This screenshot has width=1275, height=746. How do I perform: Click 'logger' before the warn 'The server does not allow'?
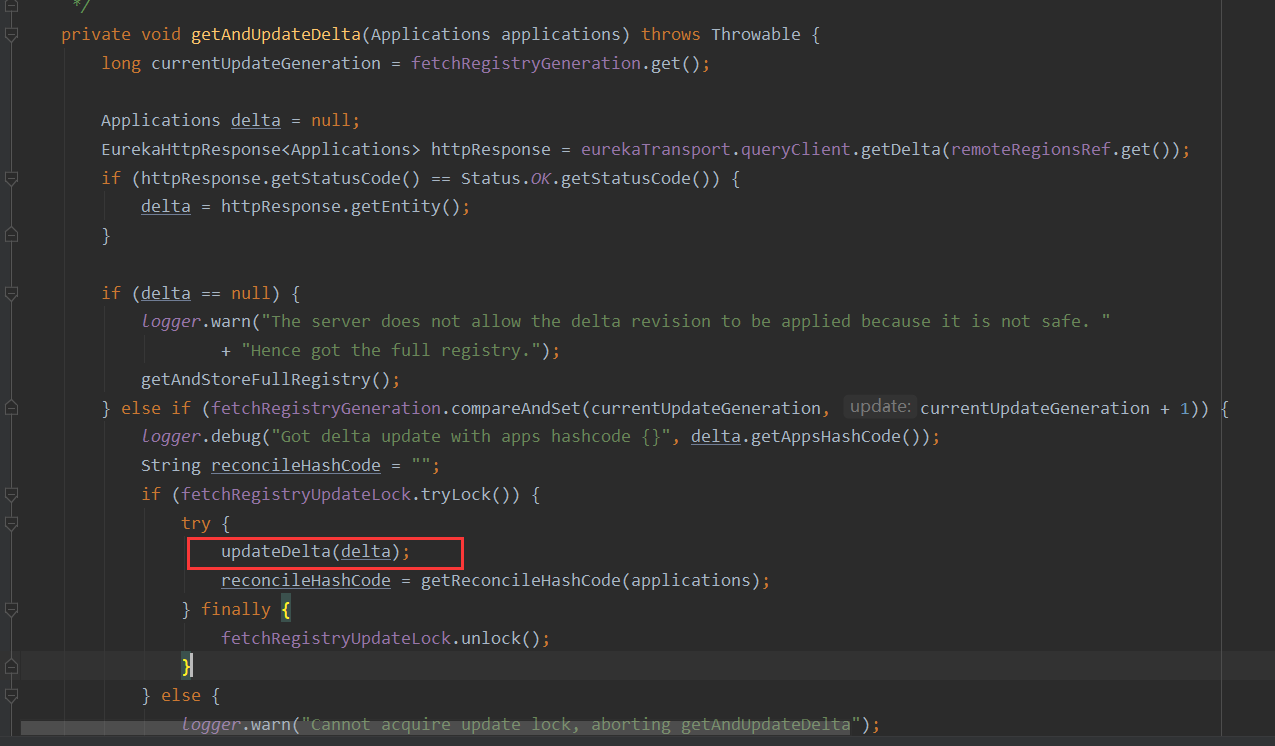(x=171, y=322)
